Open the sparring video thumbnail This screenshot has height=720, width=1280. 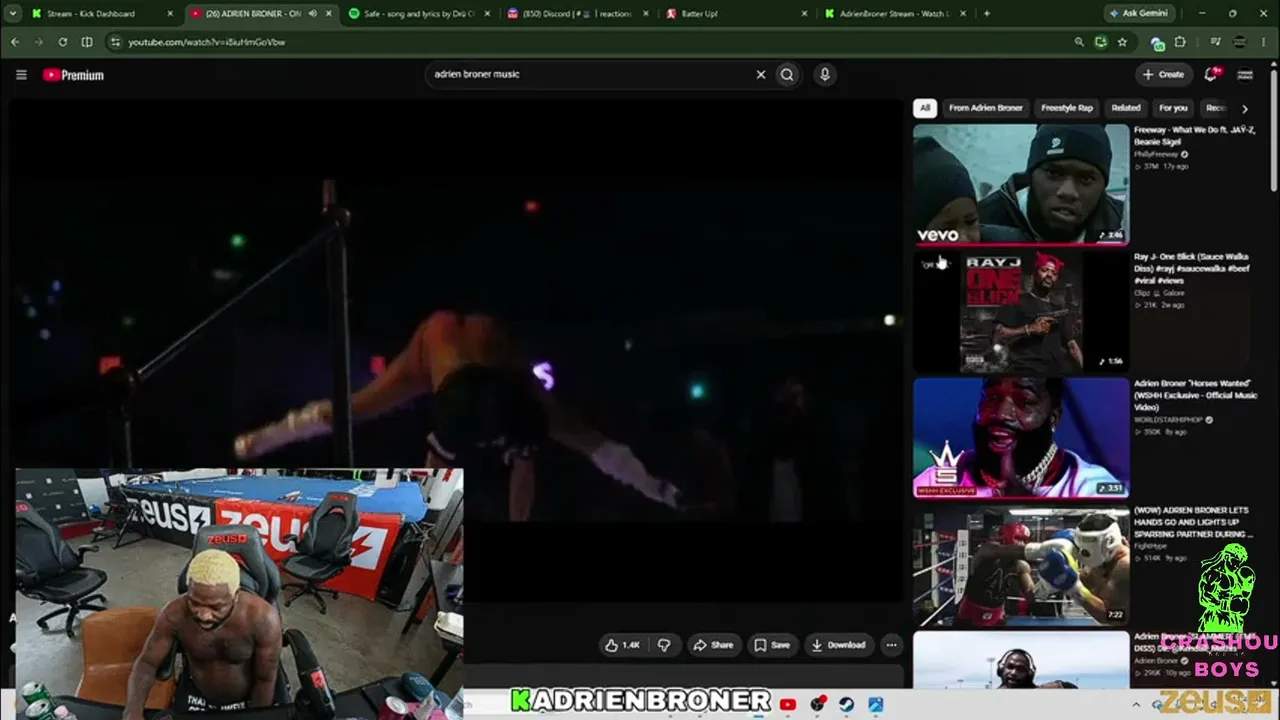tap(1021, 565)
